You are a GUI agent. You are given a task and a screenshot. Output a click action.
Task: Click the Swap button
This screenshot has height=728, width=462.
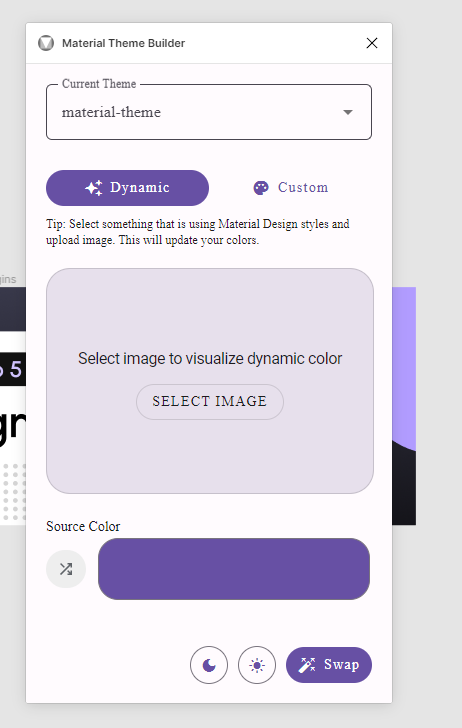click(x=329, y=665)
